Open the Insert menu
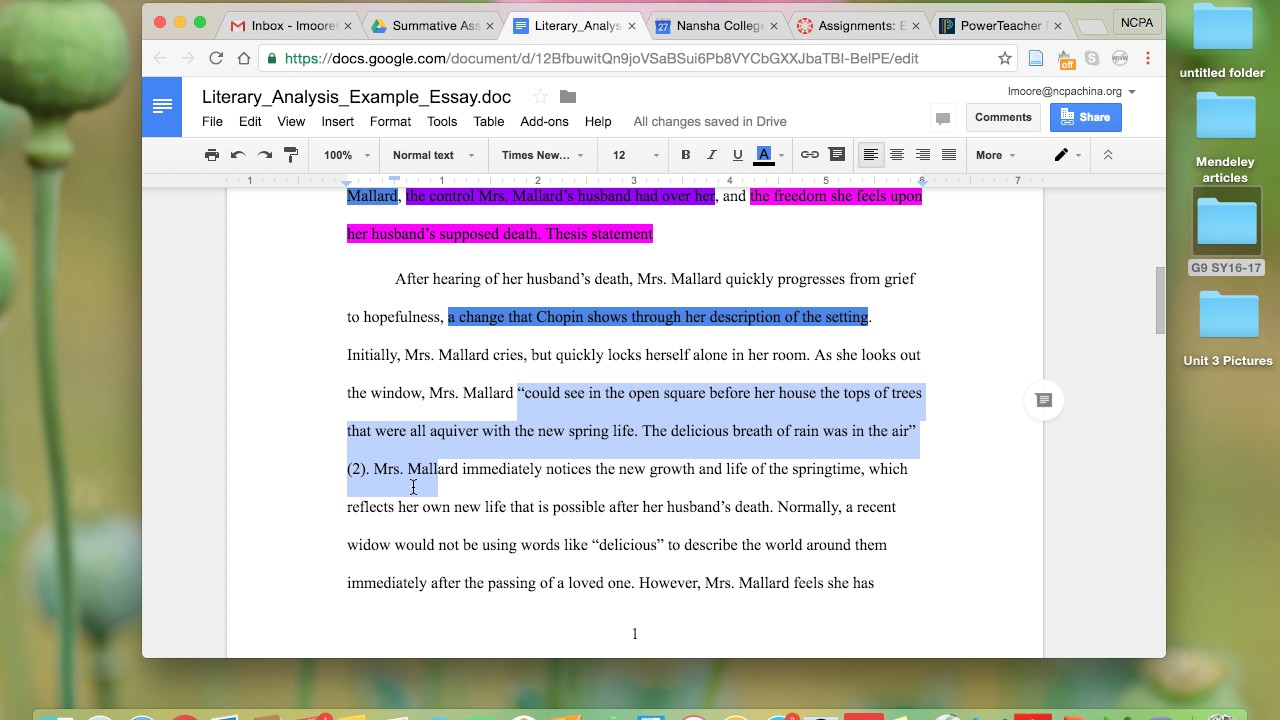The width and height of the screenshot is (1280, 720). click(338, 121)
